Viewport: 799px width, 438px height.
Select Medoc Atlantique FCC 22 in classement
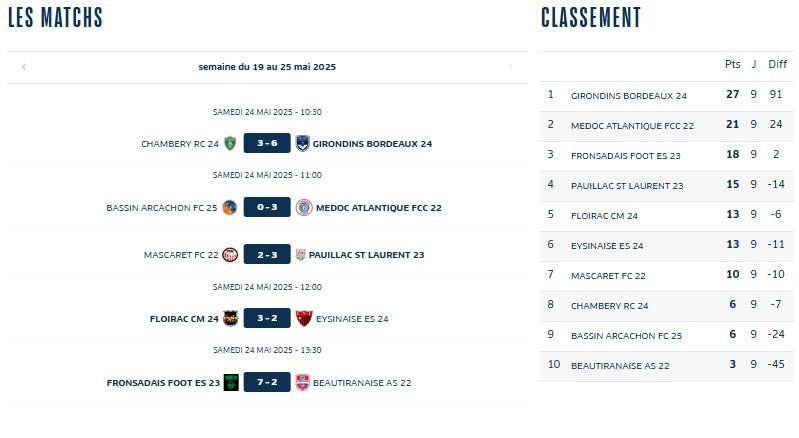632,126
